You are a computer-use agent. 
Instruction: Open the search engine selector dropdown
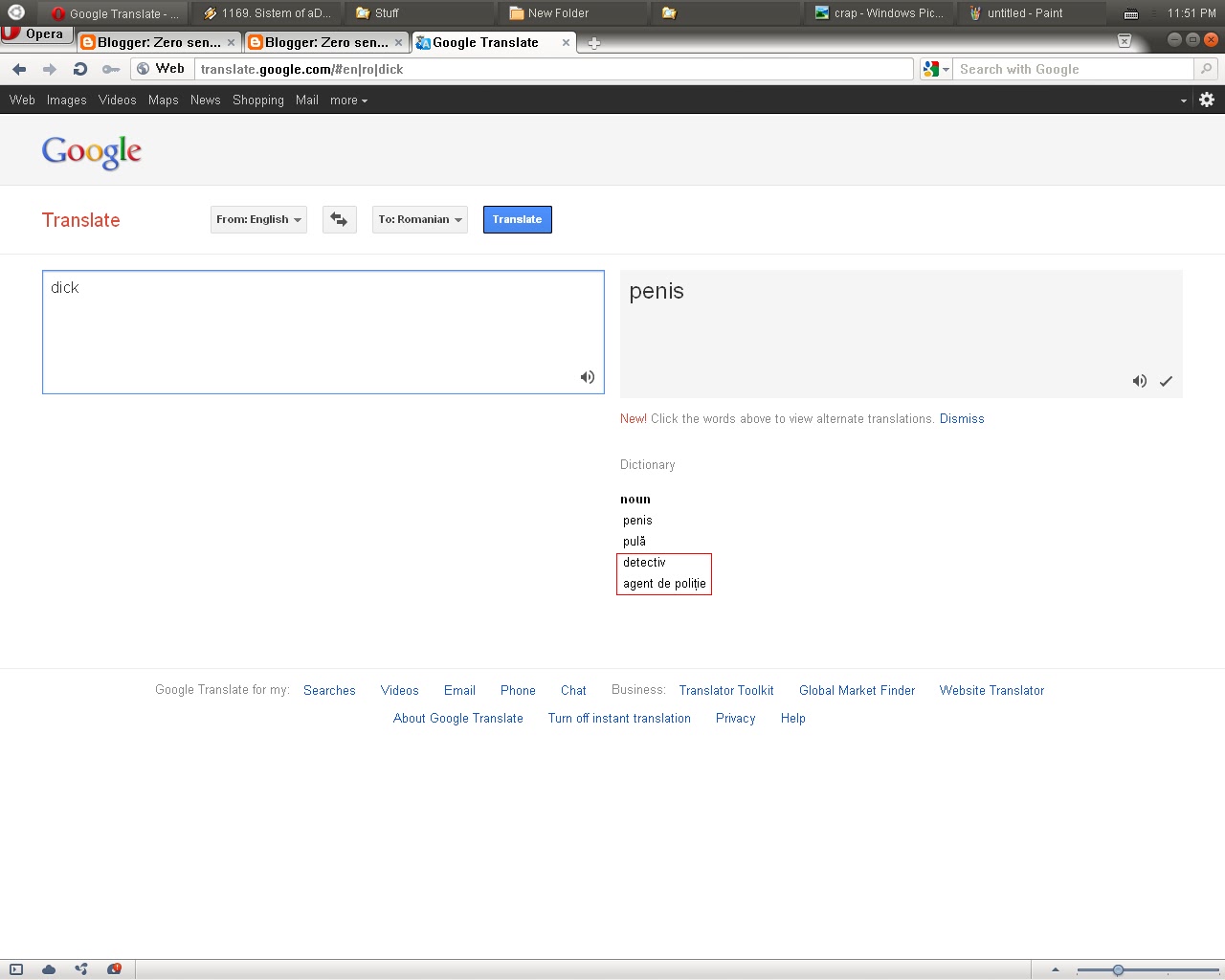(936, 69)
